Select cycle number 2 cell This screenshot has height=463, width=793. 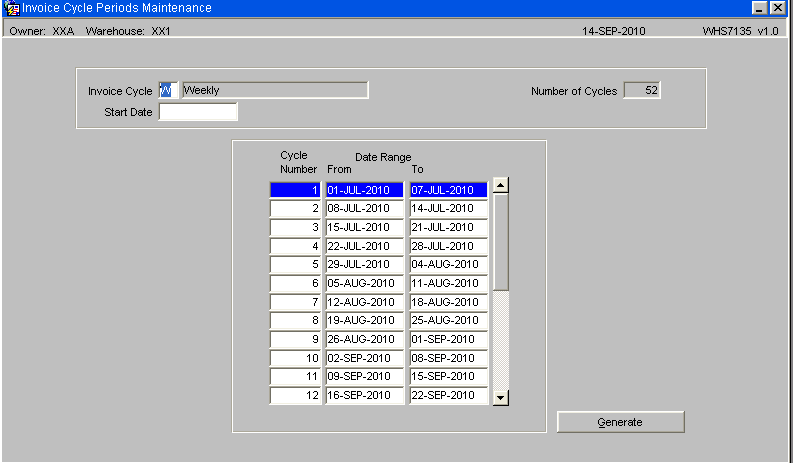pos(295,208)
